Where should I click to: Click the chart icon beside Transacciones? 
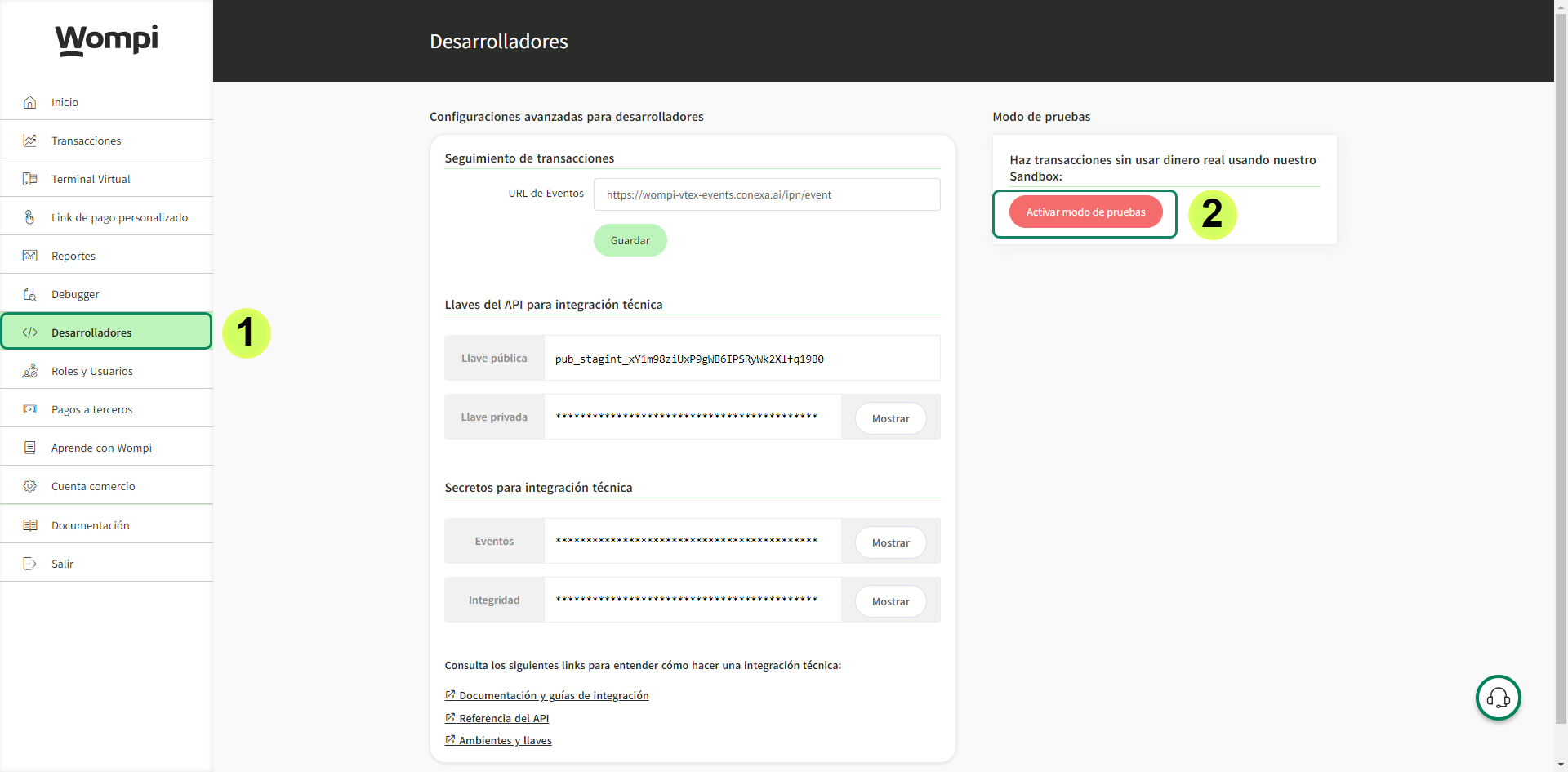pos(30,141)
